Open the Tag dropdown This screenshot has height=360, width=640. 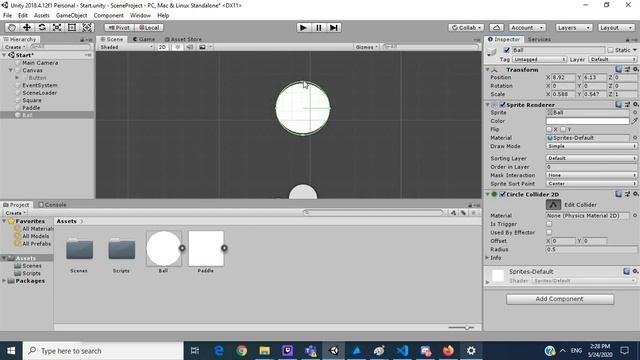click(540, 59)
